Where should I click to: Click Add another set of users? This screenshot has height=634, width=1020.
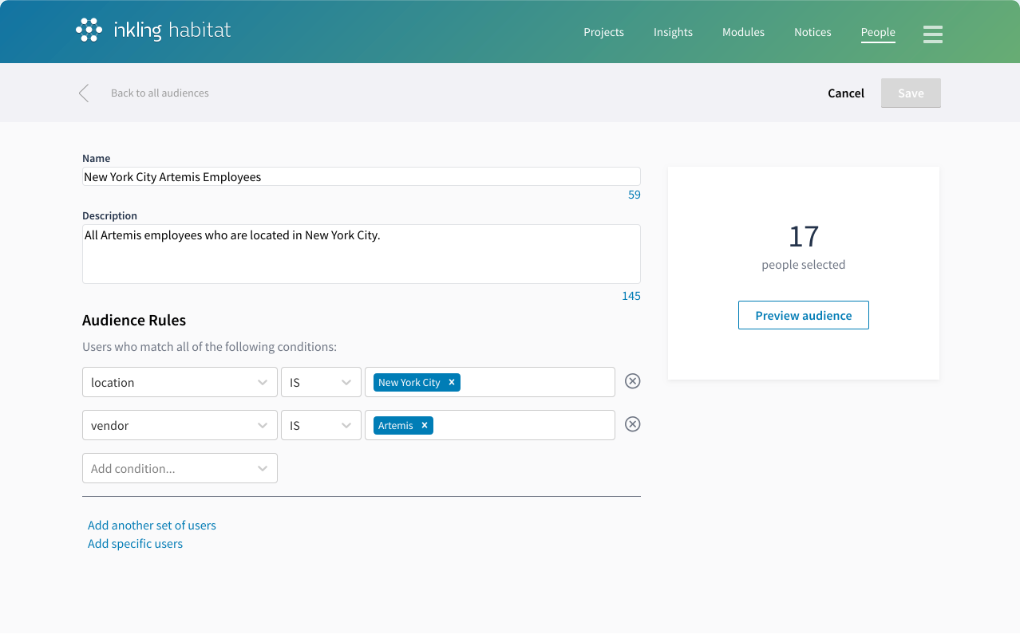coord(152,525)
